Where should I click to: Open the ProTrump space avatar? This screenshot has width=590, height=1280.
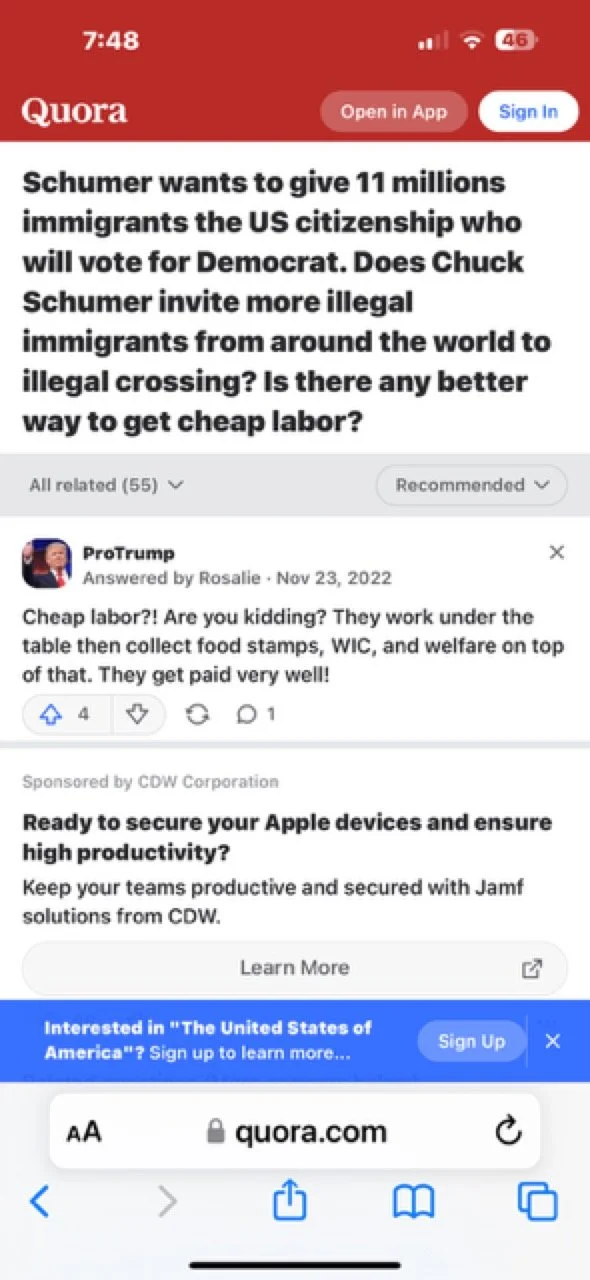[47, 564]
